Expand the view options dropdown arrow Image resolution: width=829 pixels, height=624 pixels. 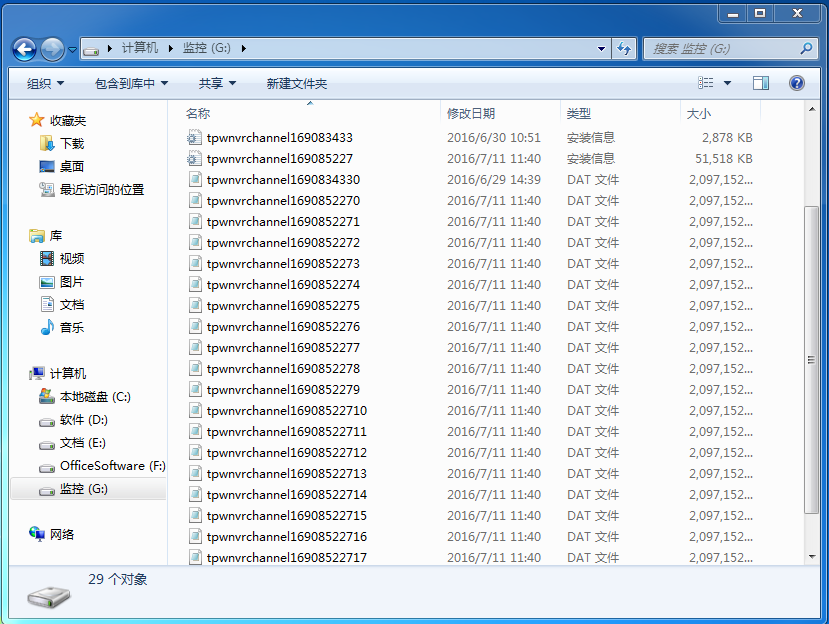click(727, 83)
